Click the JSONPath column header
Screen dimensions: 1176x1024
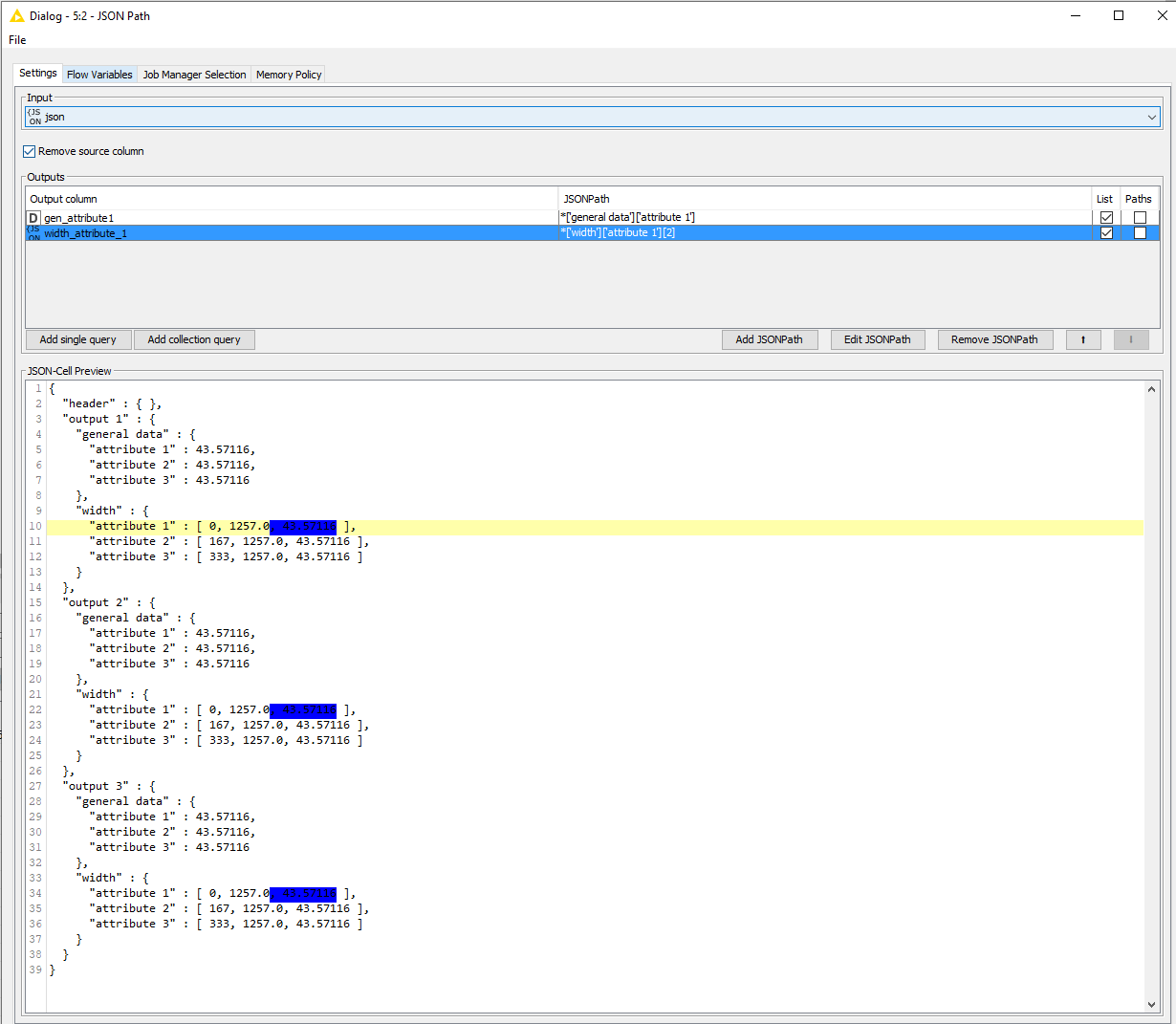[587, 198]
